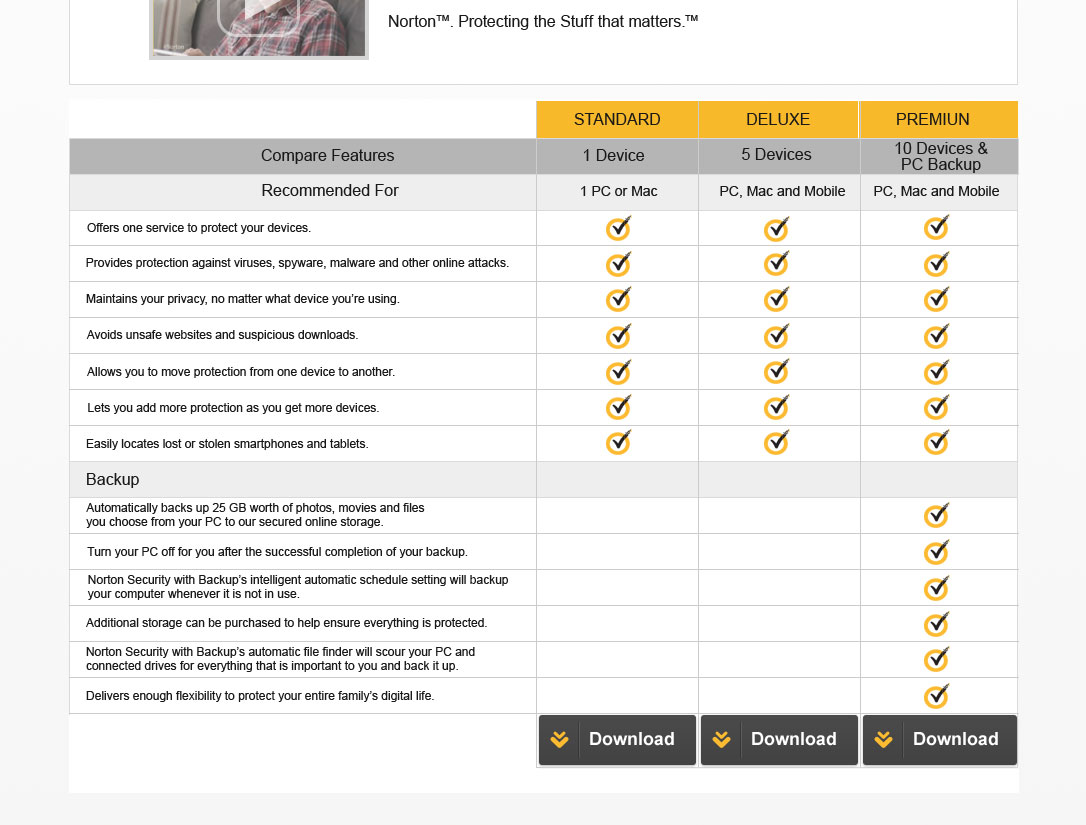Click Premium checkmark for add more protection
The image size is (1086, 825).
pos(936,408)
